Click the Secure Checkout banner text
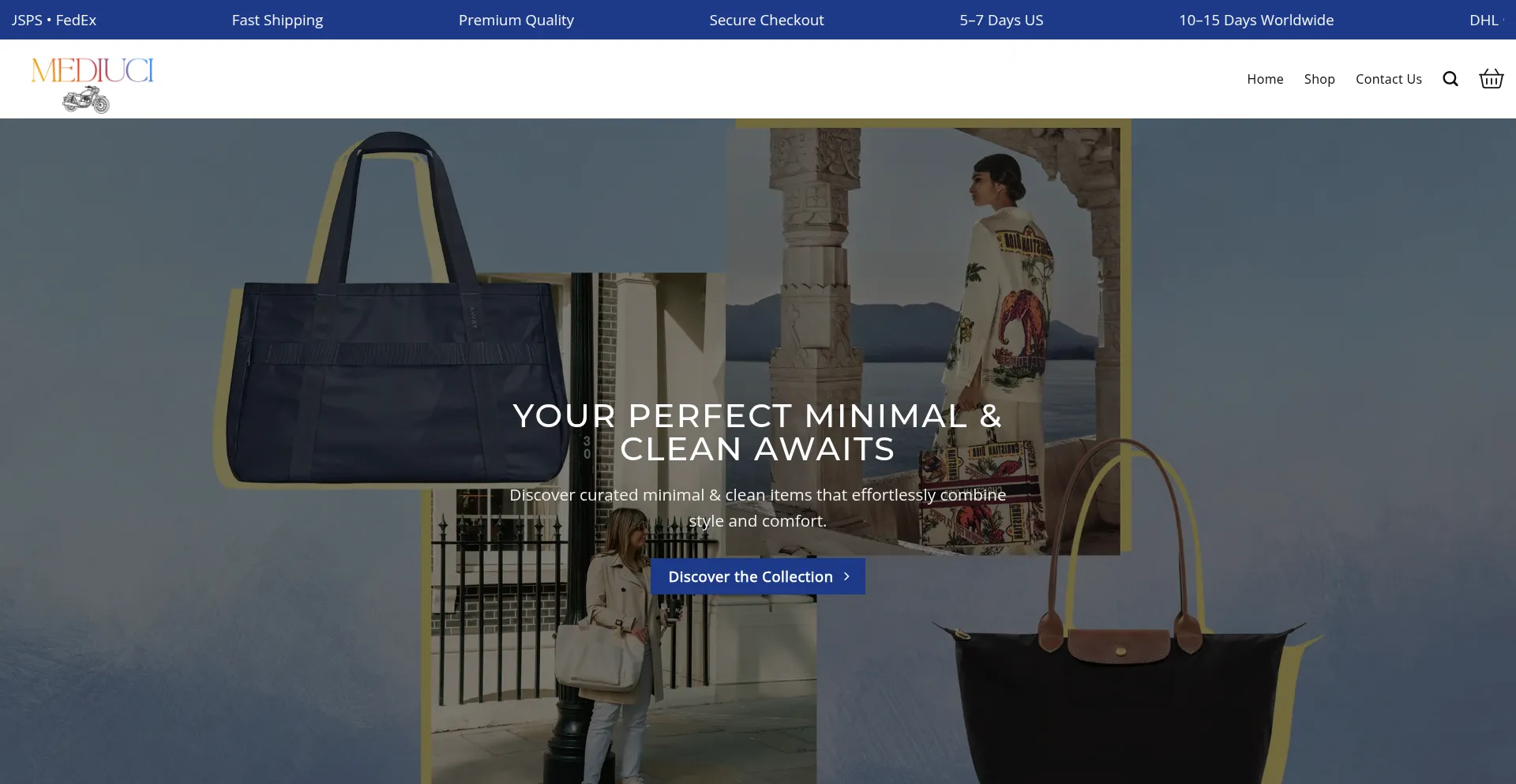The width and height of the screenshot is (1516, 784). click(x=766, y=20)
